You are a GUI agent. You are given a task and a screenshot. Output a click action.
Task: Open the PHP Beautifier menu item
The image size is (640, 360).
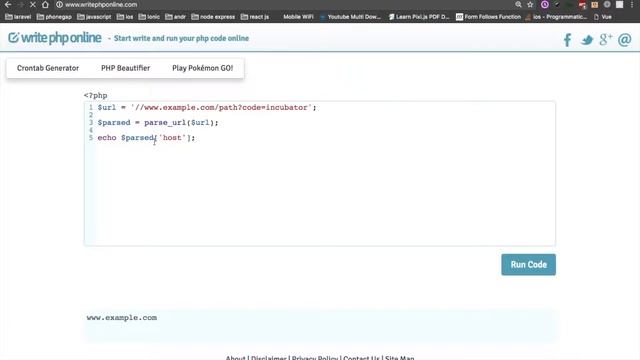[125, 68]
